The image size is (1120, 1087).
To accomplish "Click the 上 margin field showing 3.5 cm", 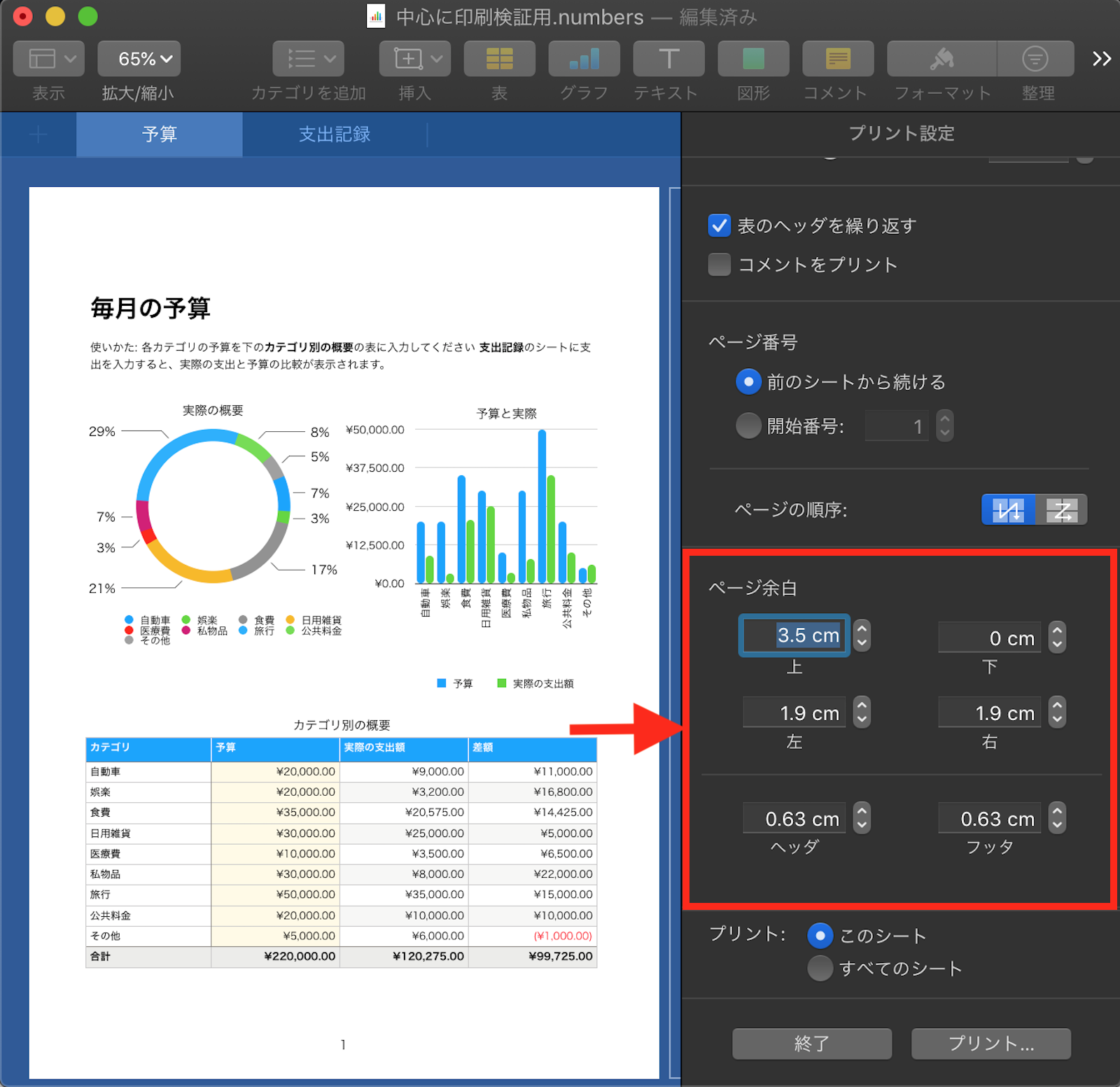I will pyautogui.click(x=794, y=636).
